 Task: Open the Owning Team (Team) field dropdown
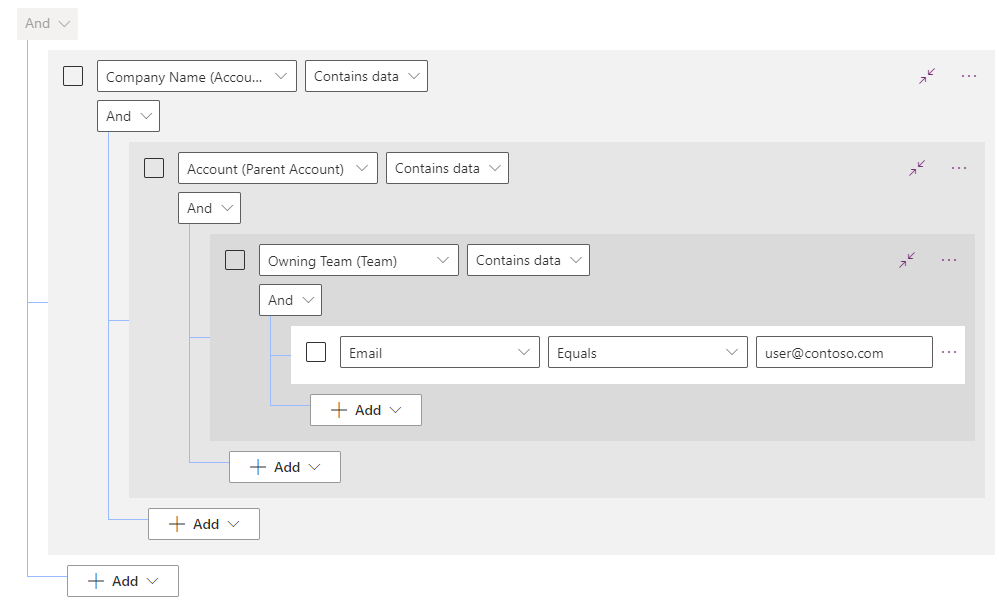[358, 259]
